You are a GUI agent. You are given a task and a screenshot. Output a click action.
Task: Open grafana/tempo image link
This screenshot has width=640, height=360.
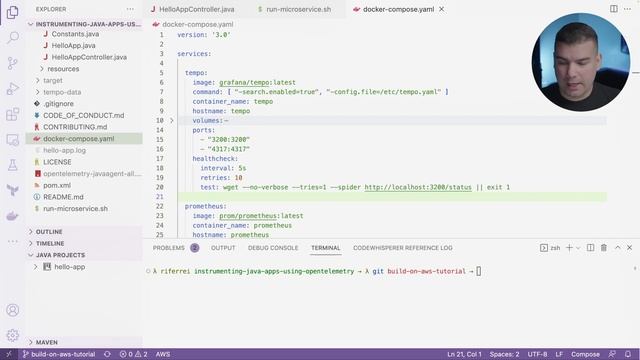click(244, 82)
